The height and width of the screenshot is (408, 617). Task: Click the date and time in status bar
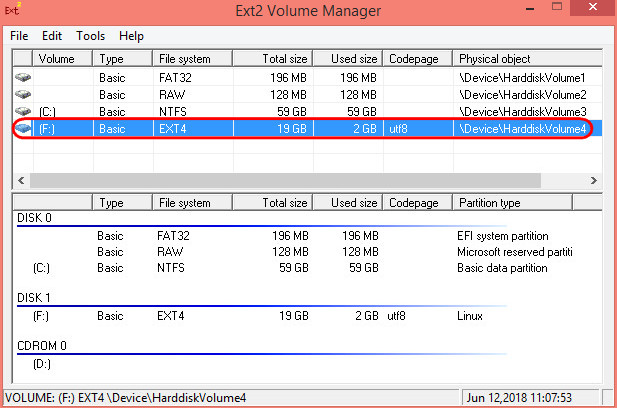519,398
